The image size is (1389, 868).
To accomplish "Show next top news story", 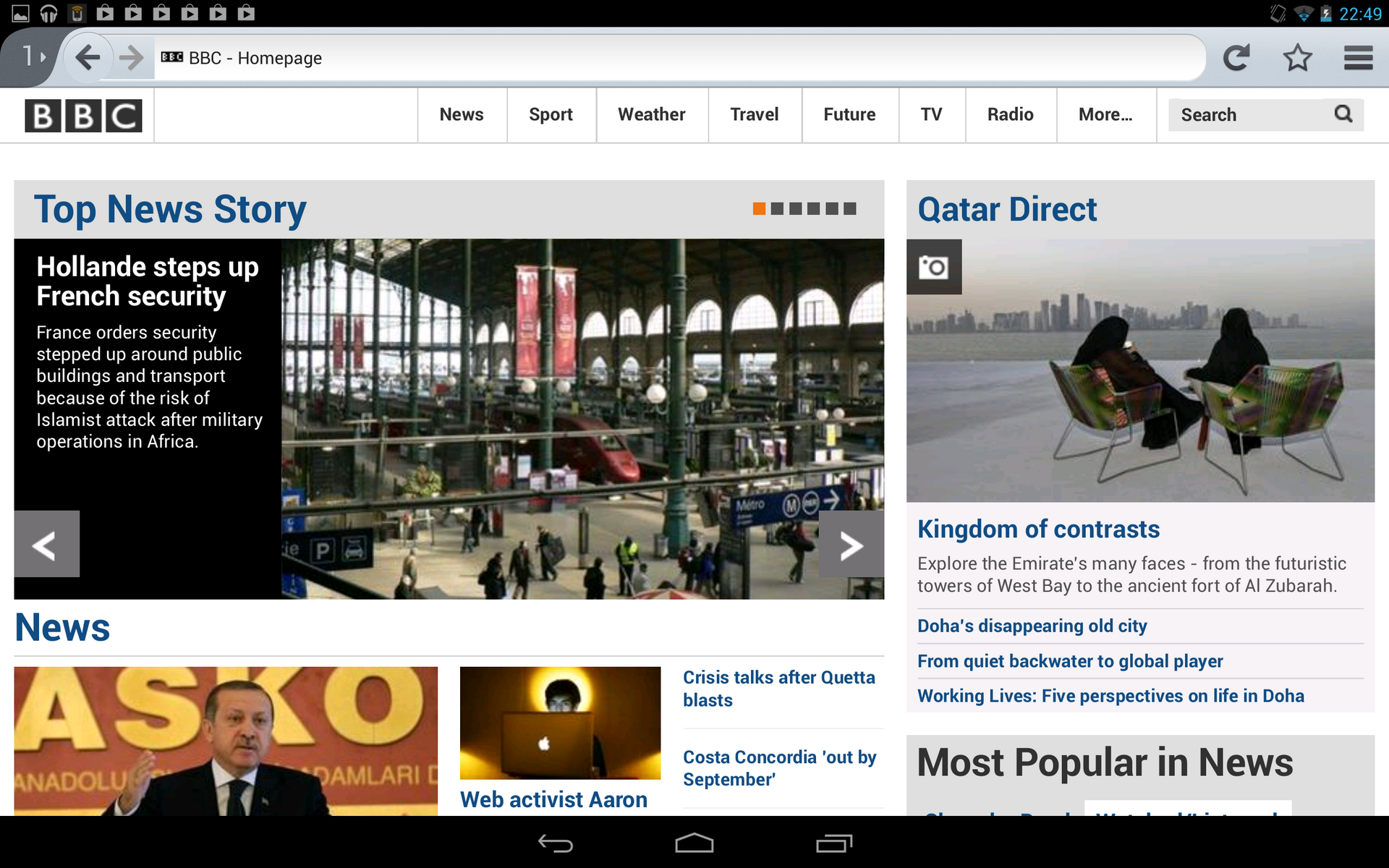I will pyautogui.click(x=851, y=545).
